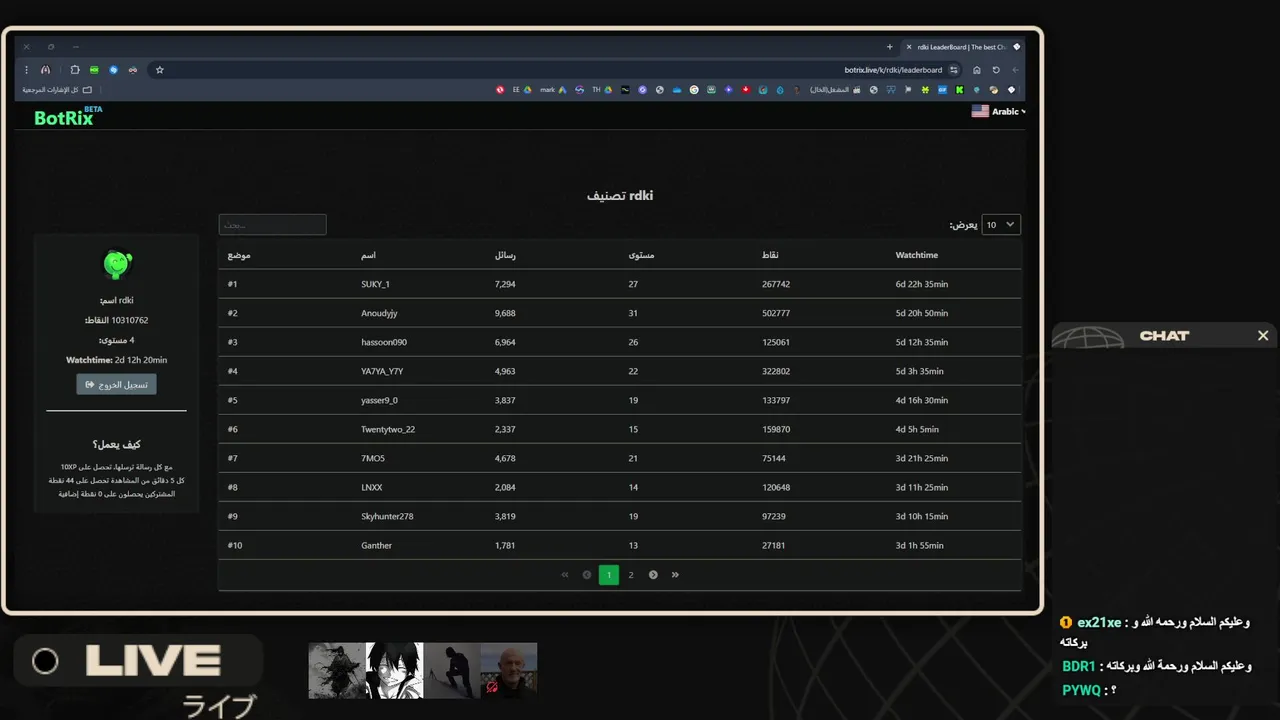Click the black-haired anime character thumbnail
This screenshot has height=720, width=1280.
click(x=394, y=670)
